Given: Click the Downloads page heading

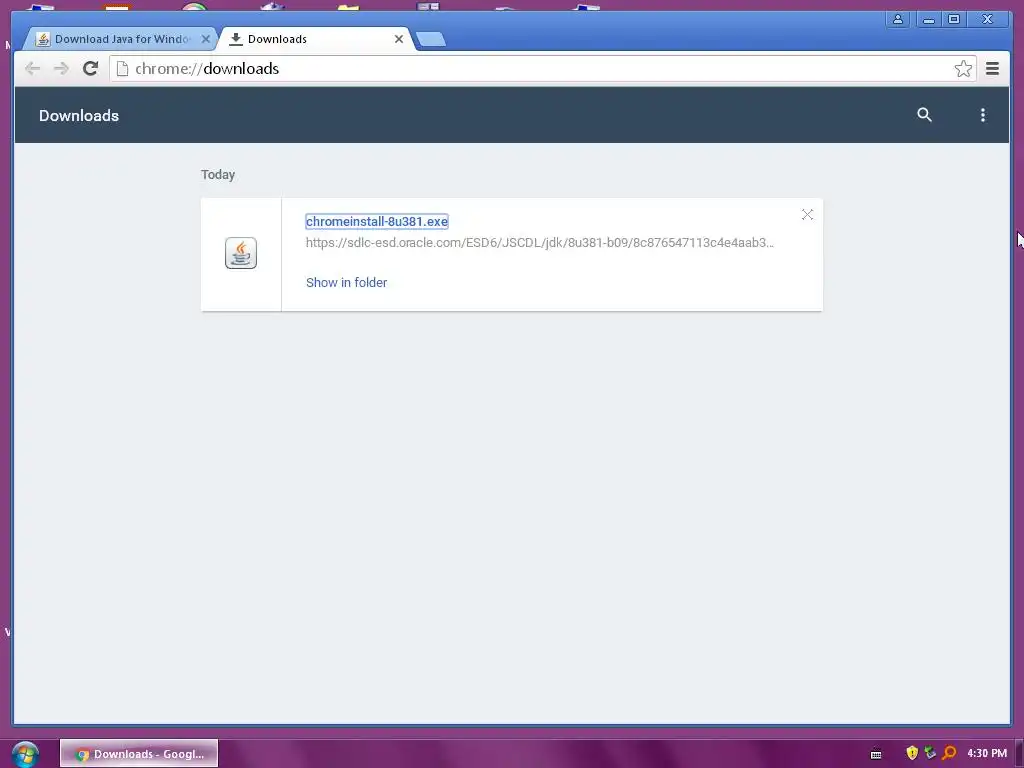Looking at the screenshot, I should pos(79,116).
